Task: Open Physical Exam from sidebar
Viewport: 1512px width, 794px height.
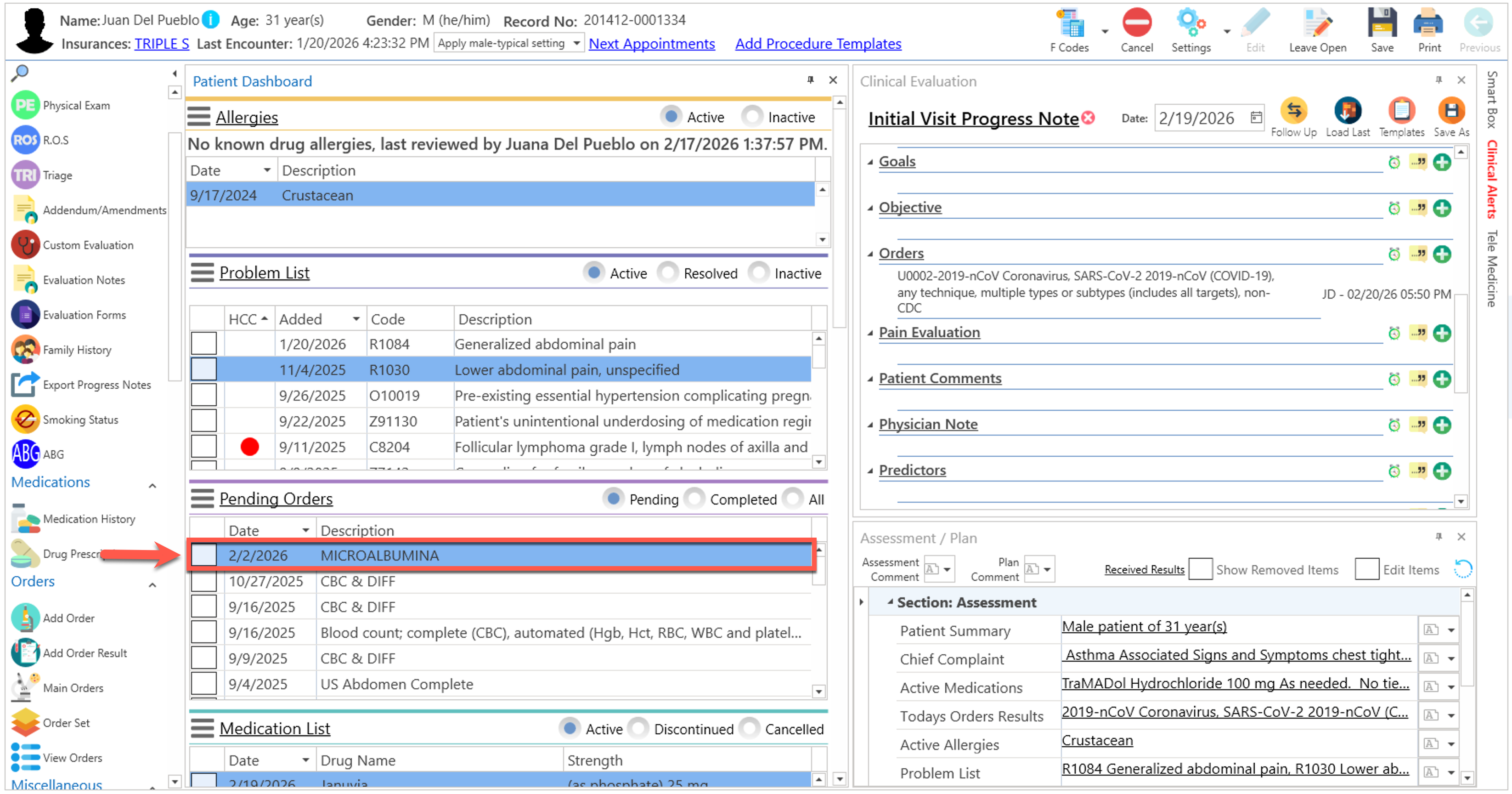Action: (76, 106)
